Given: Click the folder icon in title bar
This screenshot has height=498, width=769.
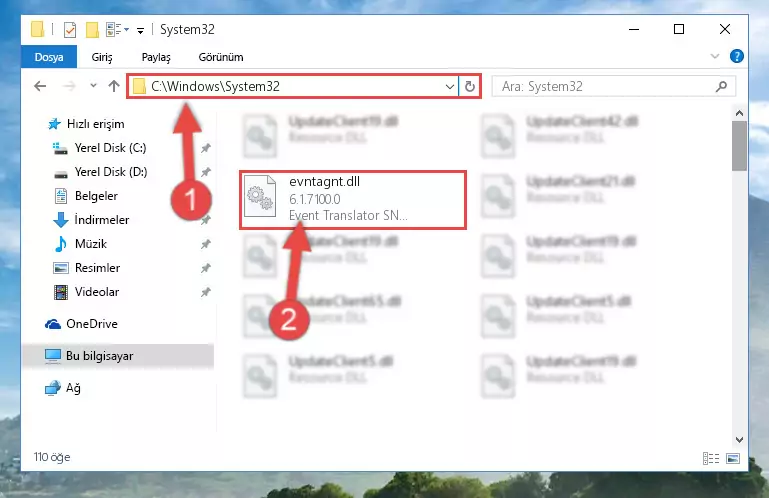Looking at the screenshot, I should [37, 29].
